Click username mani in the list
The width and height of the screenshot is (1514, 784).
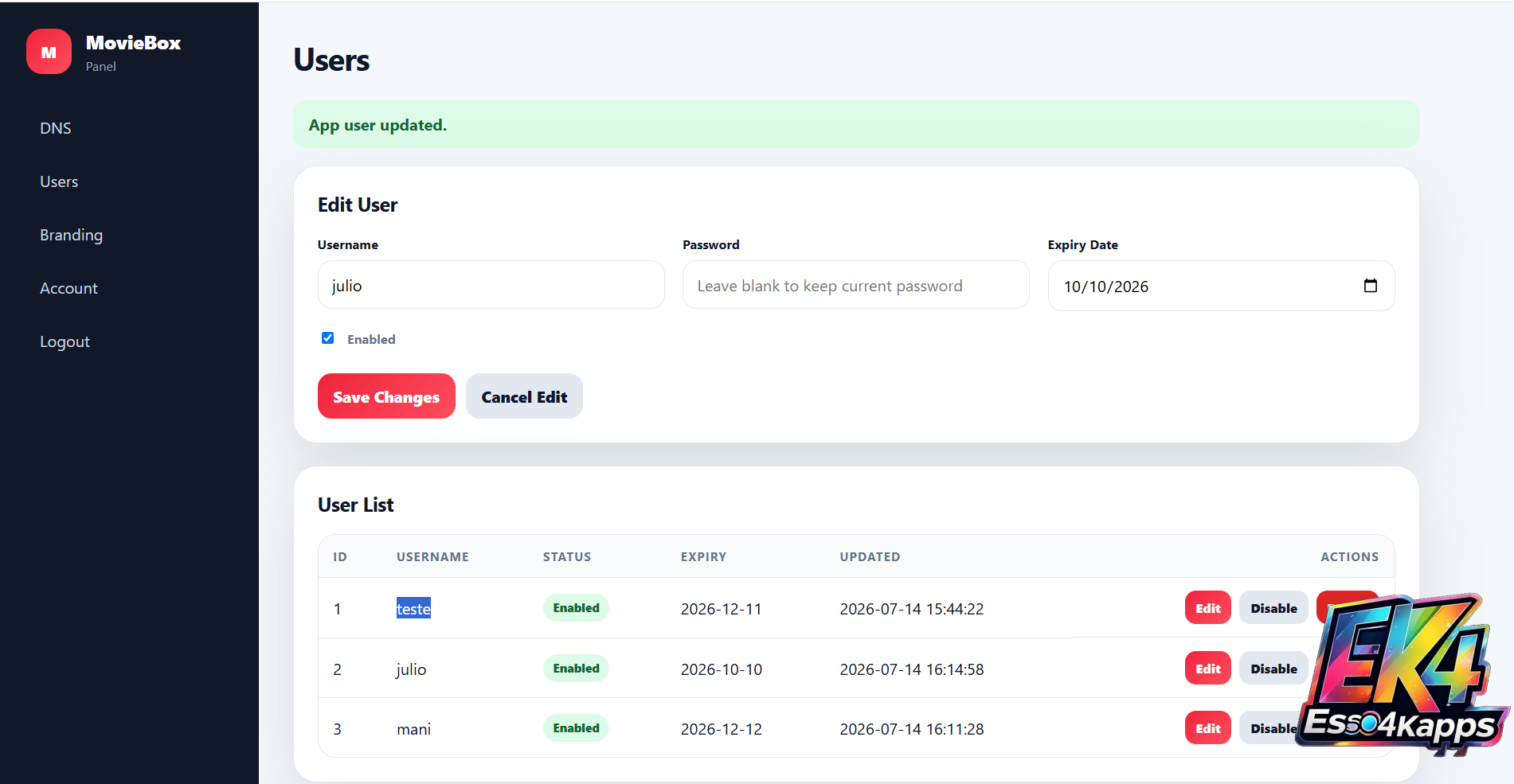413,729
